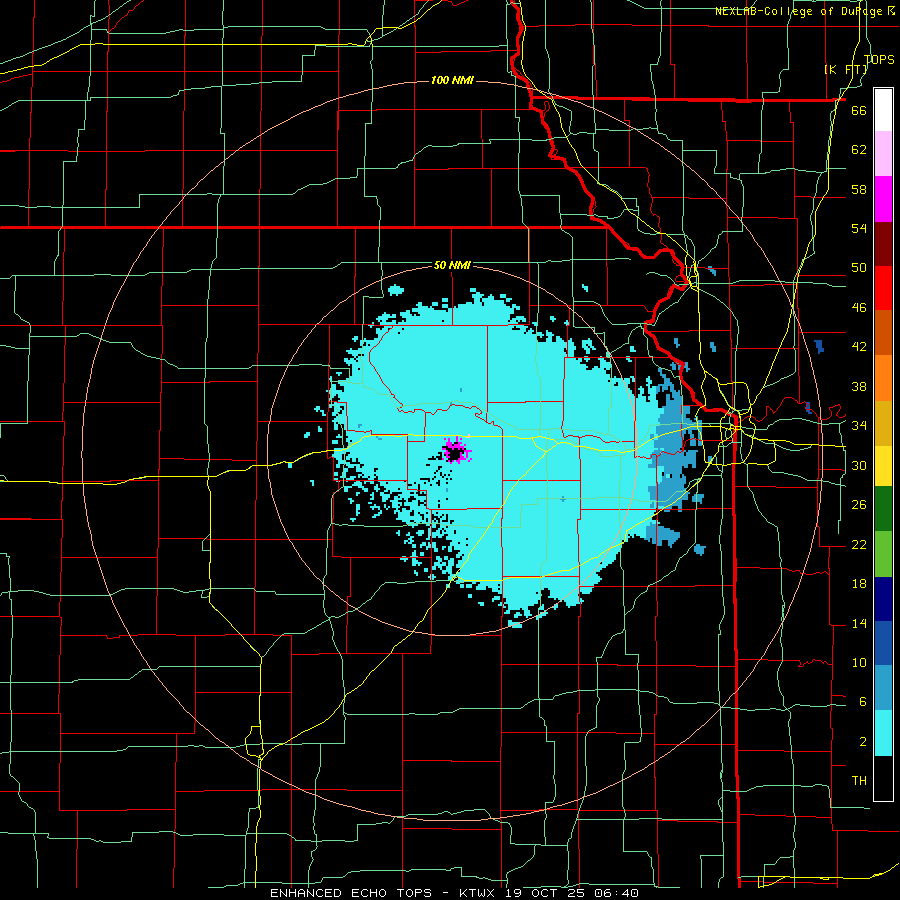Select the '58' legend label
Image resolution: width=900 pixels, height=900 pixels.
[x=859, y=189]
